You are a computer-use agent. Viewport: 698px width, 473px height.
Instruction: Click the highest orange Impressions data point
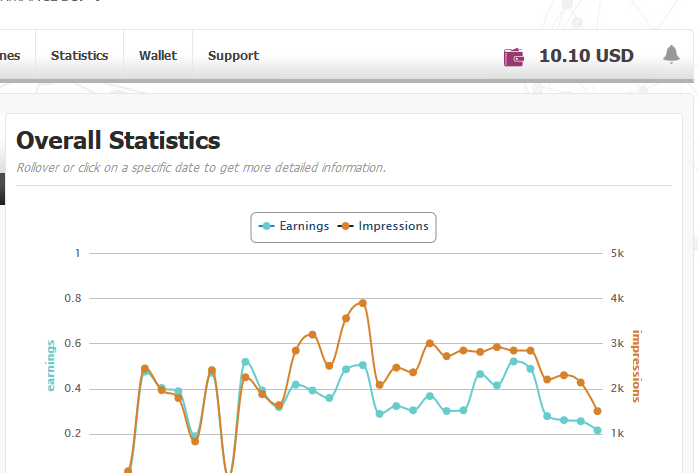click(x=362, y=303)
